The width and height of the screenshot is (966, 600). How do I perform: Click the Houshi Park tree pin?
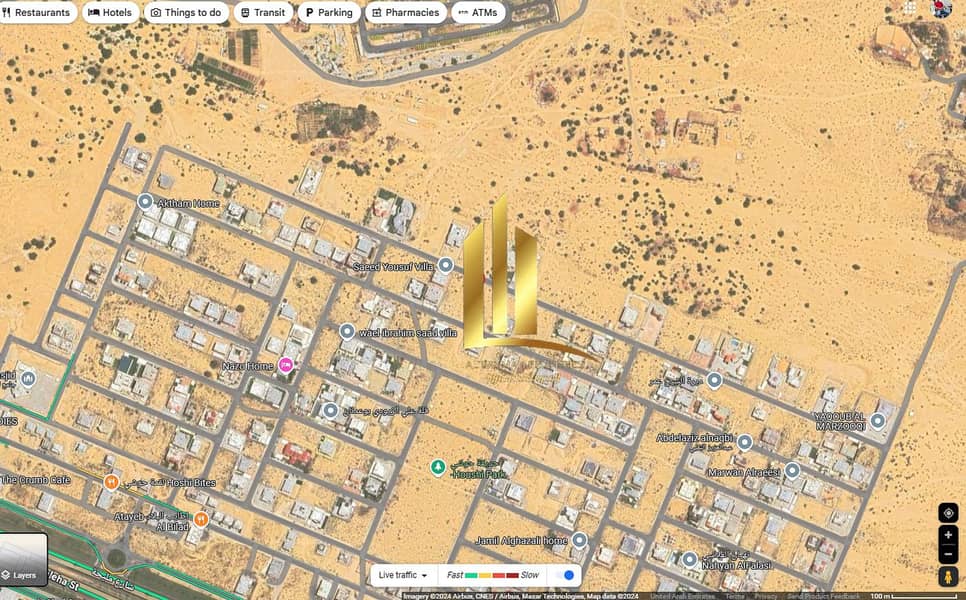pos(437,468)
